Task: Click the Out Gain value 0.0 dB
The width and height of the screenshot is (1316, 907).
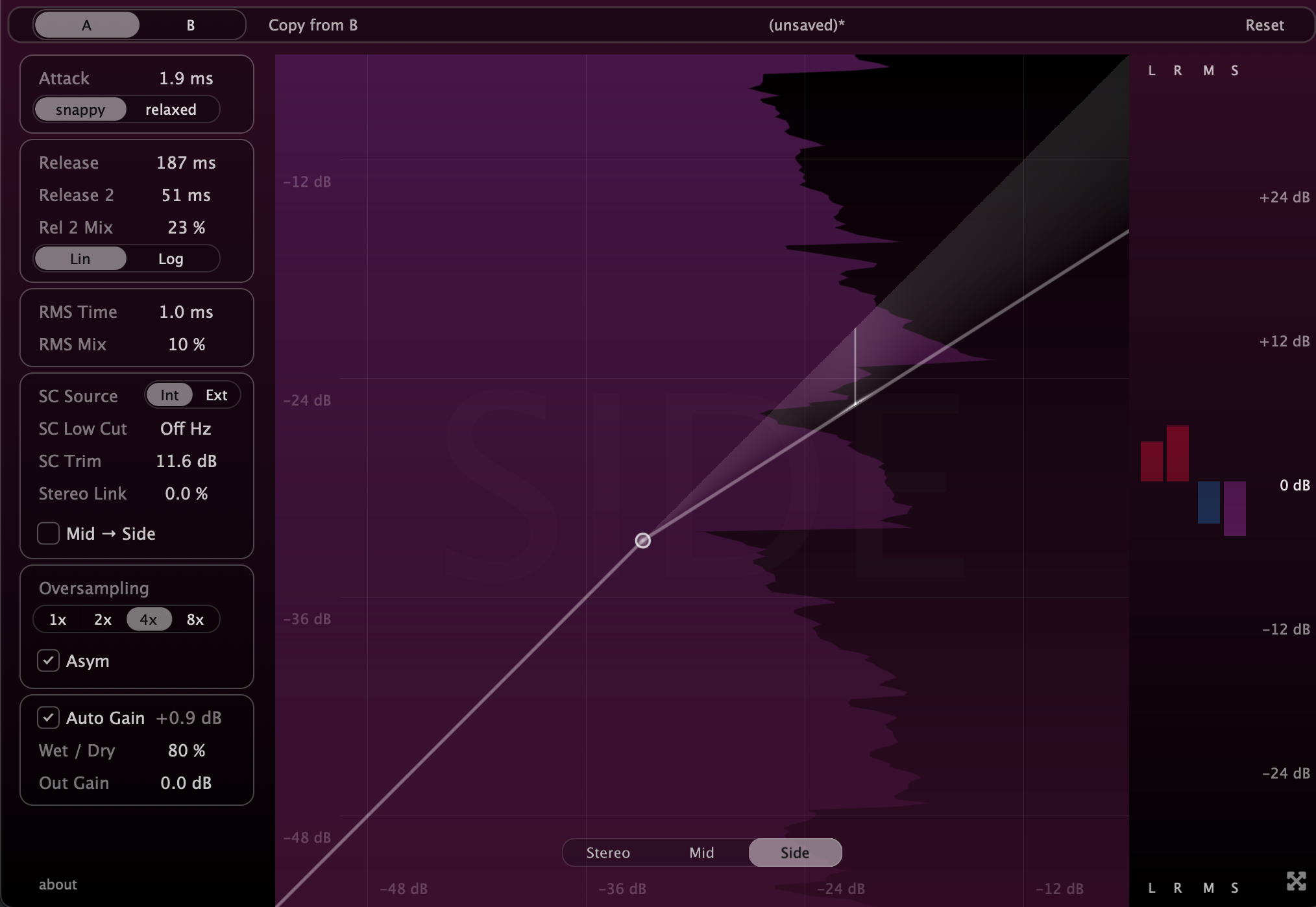Action: [186, 783]
